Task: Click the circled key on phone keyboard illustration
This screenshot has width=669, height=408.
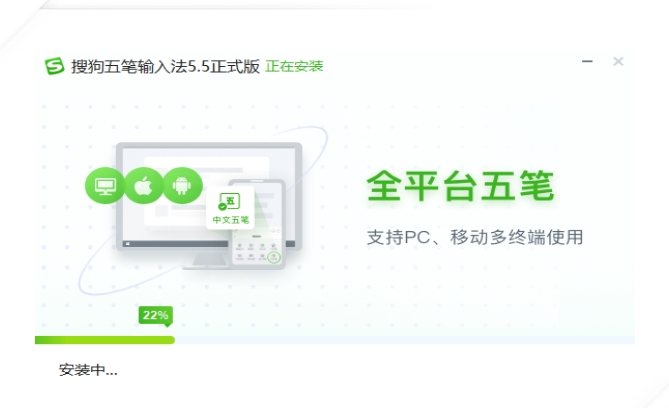Action: pyautogui.click(x=274, y=256)
